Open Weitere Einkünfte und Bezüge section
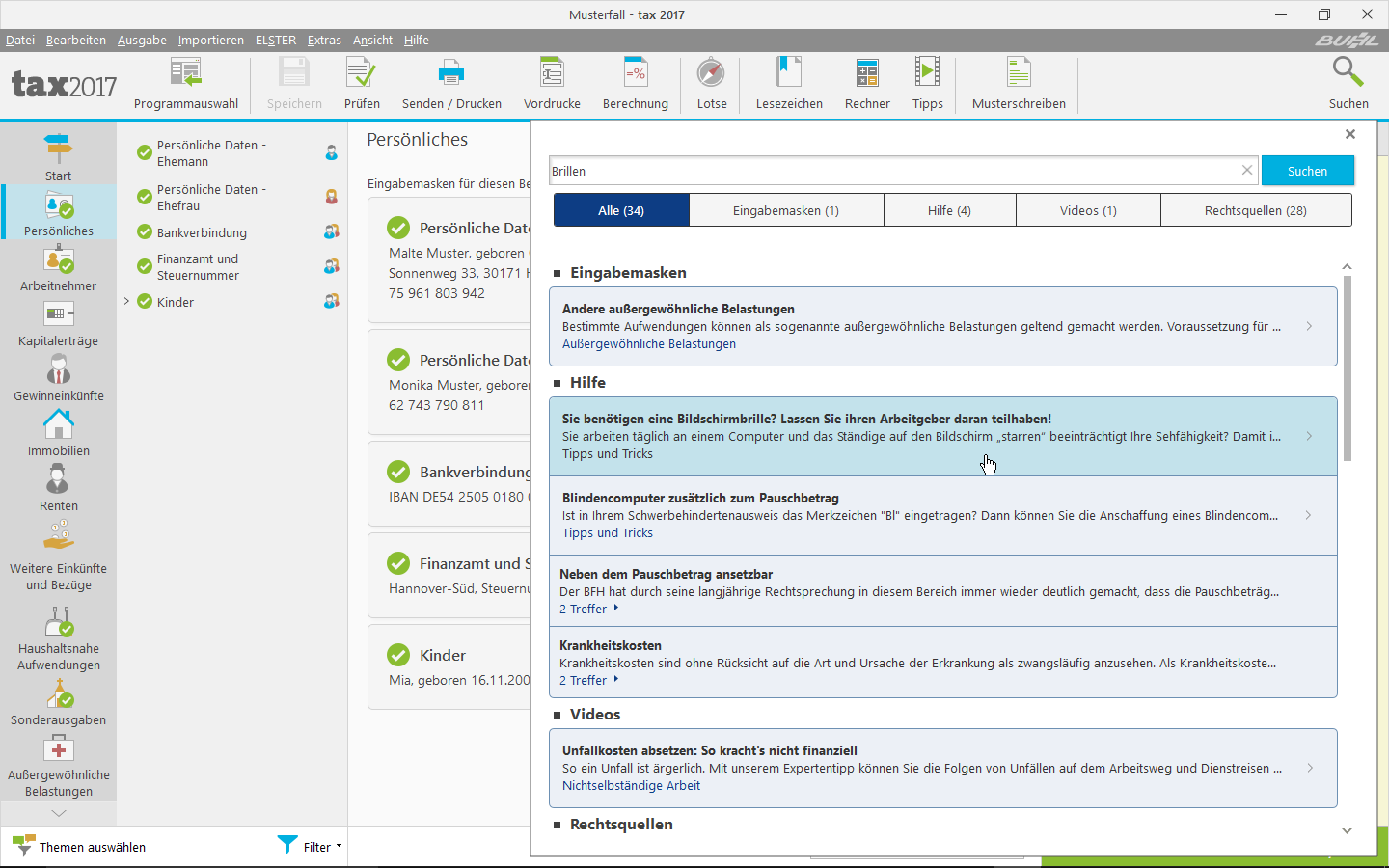Screen dimensions: 1389x868 pyautogui.click(x=58, y=555)
